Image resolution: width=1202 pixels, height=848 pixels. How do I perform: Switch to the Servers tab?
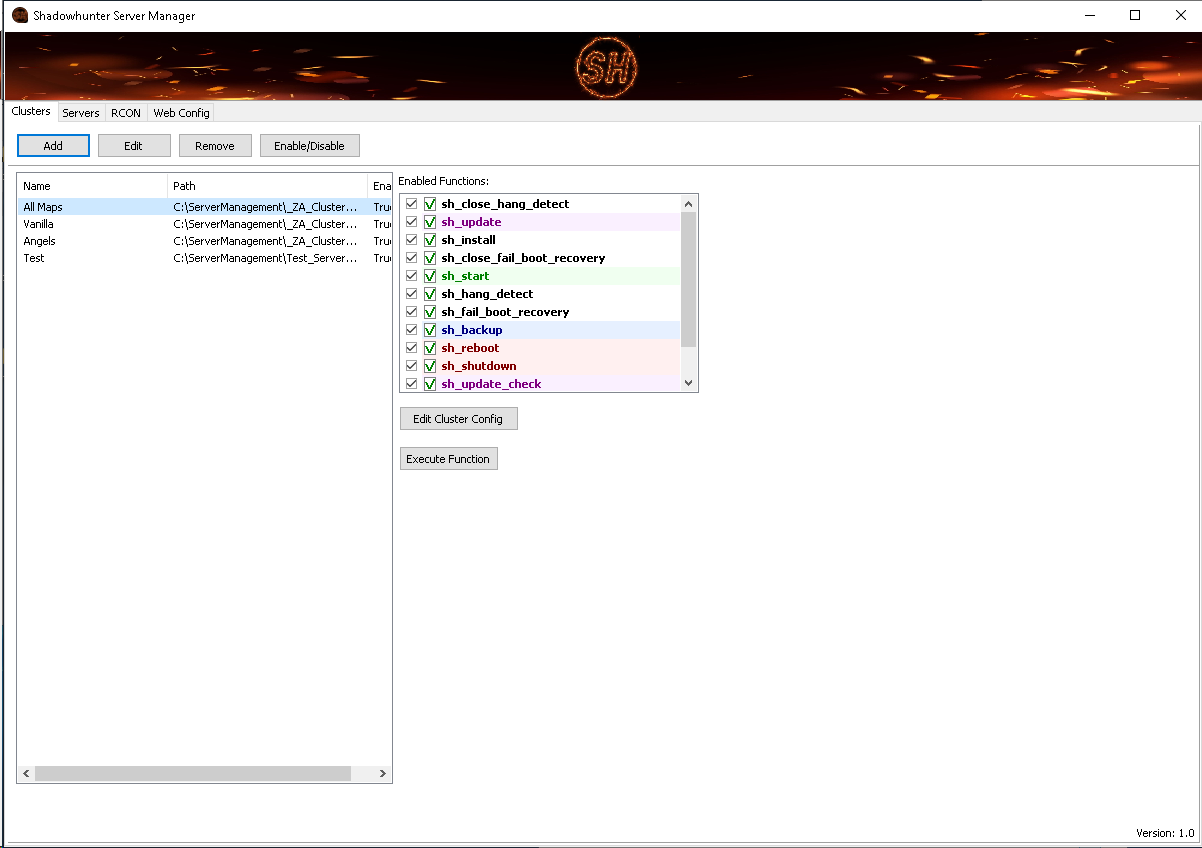tap(80, 112)
